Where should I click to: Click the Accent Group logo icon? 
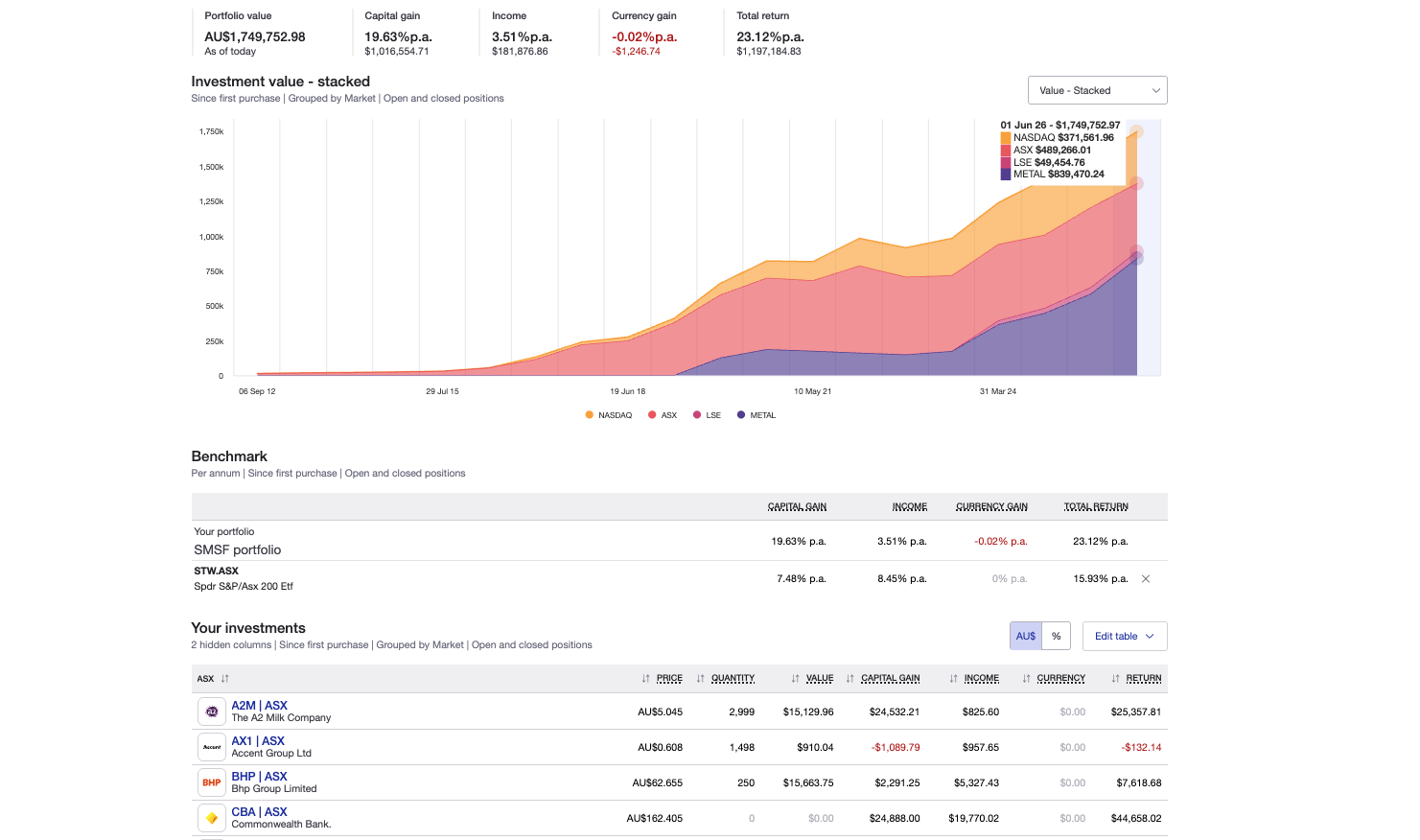[212, 747]
